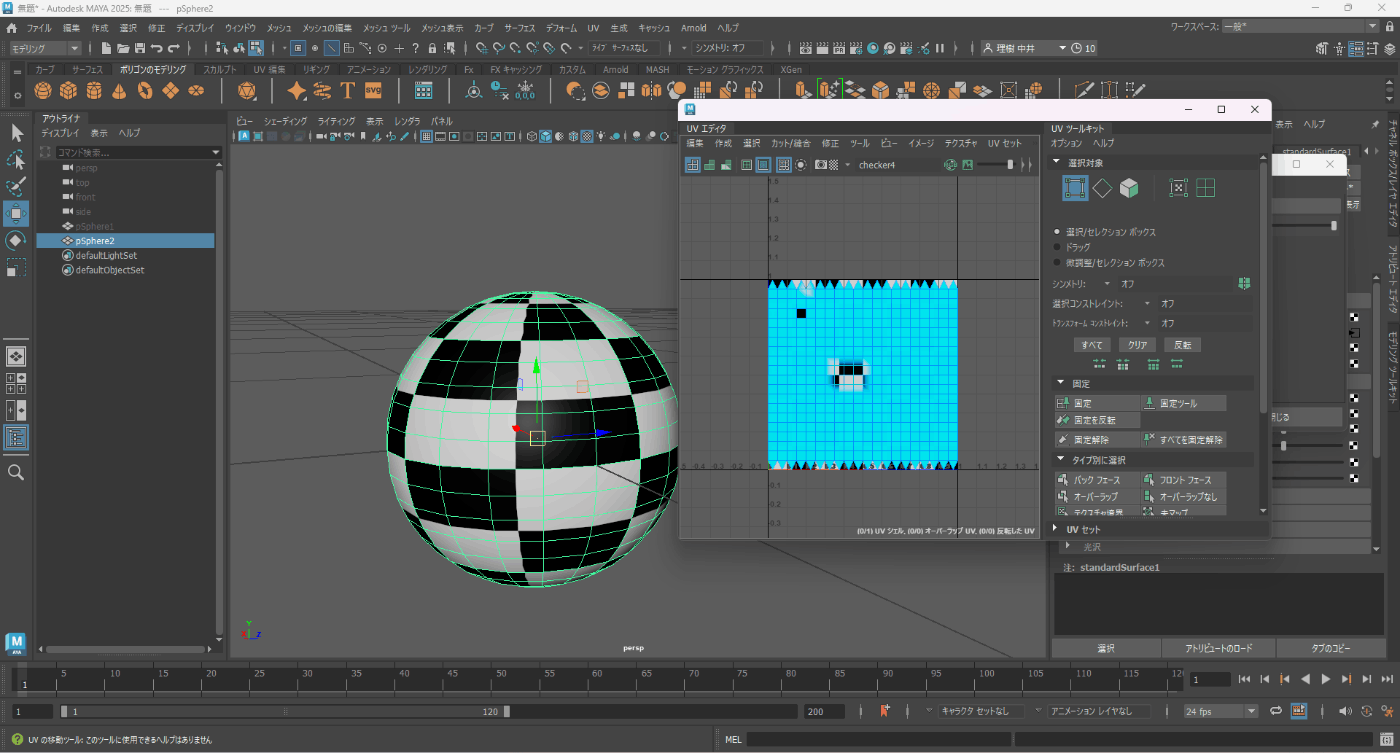Create a polygon cube from the shelf
Screen dimensions: 1400x753
tap(68, 91)
